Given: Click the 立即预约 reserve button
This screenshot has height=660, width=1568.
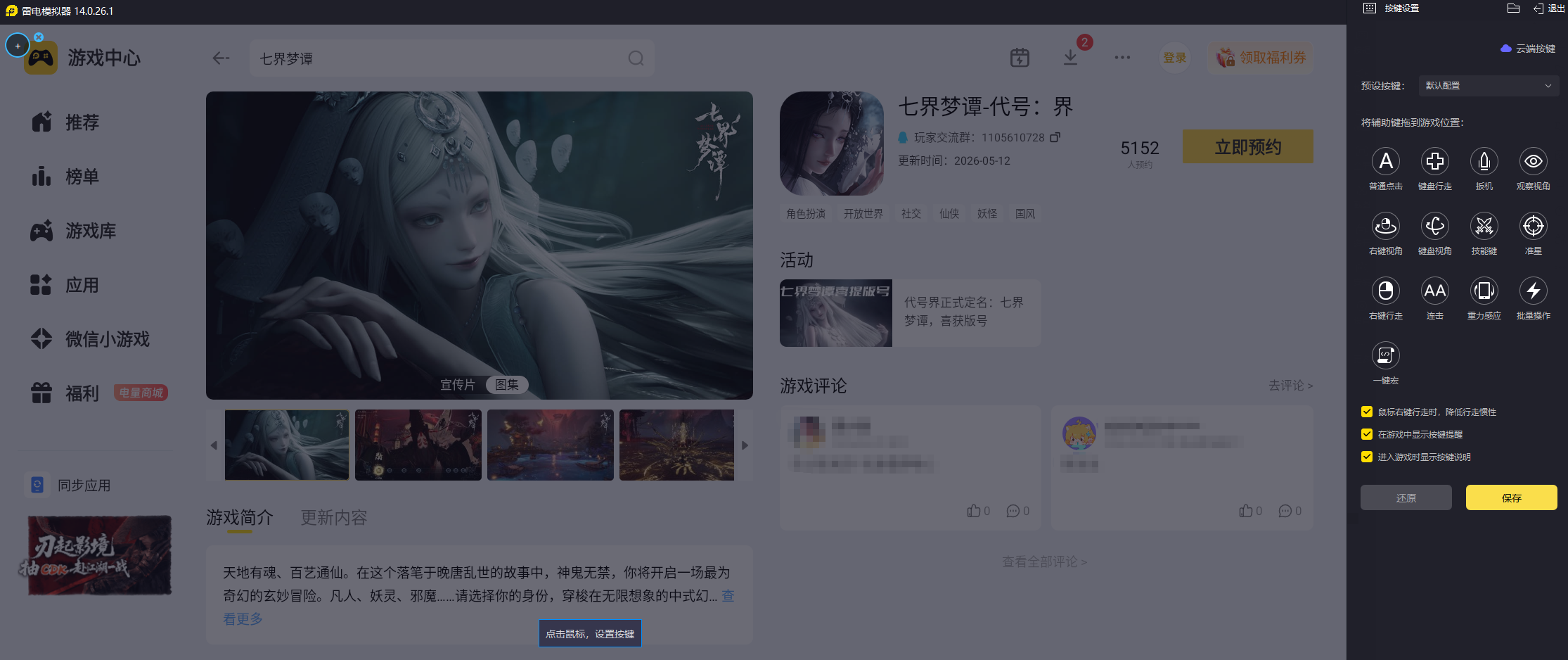Looking at the screenshot, I should tap(1248, 146).
